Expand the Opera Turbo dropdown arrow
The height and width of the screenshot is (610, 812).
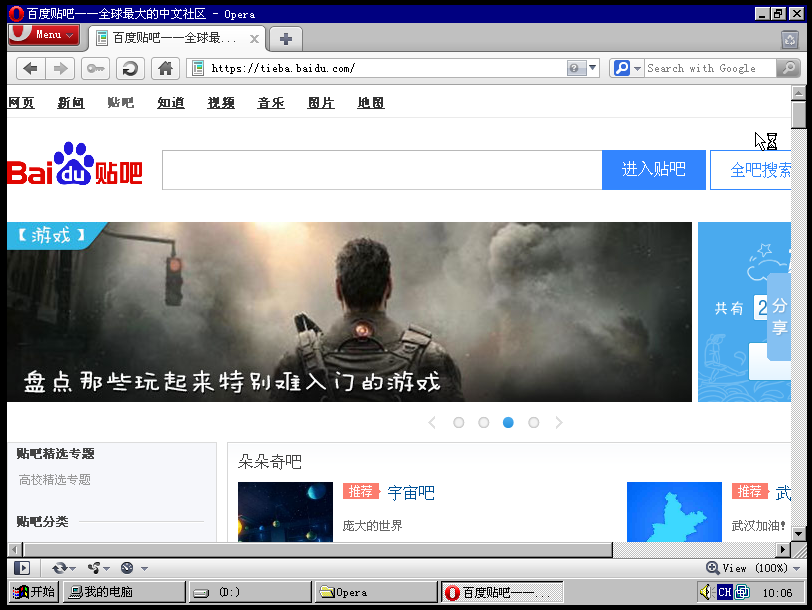tap(144, 569)
